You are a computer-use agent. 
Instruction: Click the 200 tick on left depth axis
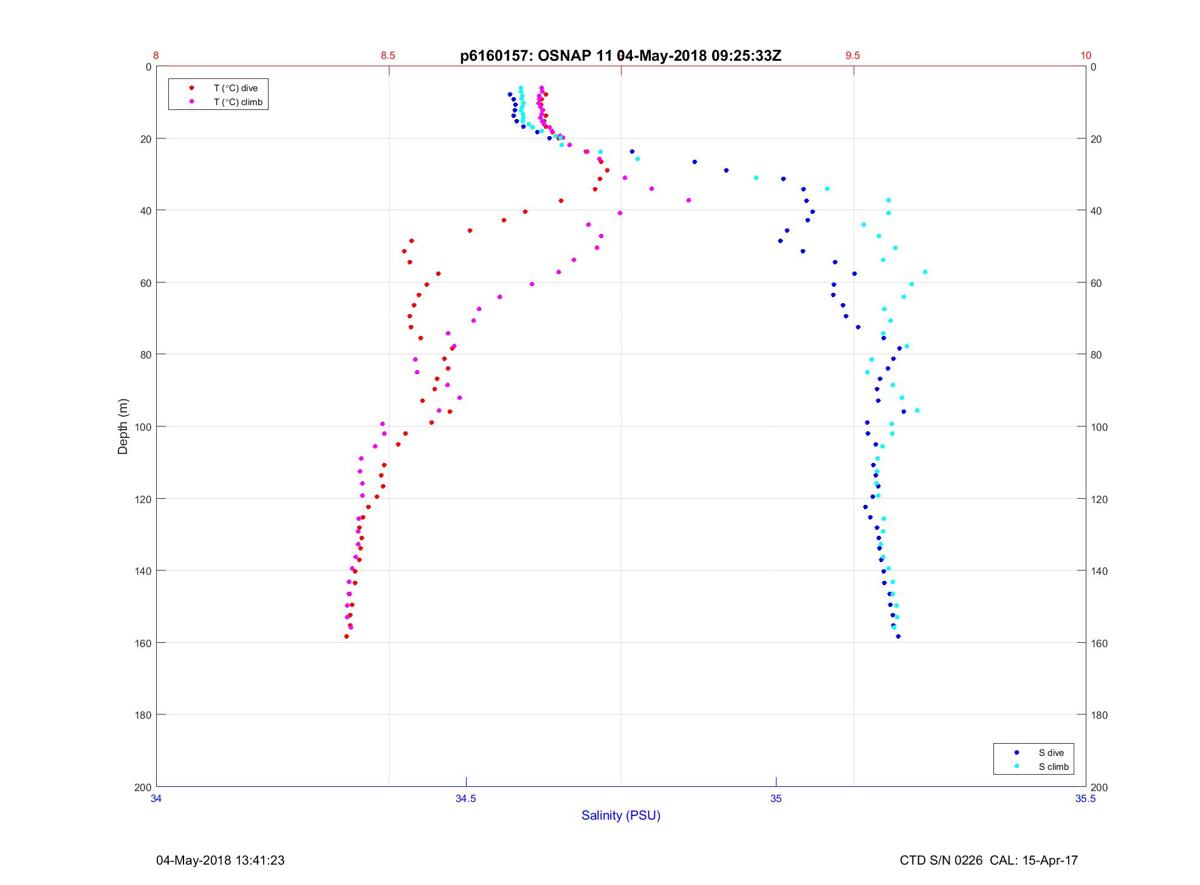click(x=142, y=787)
